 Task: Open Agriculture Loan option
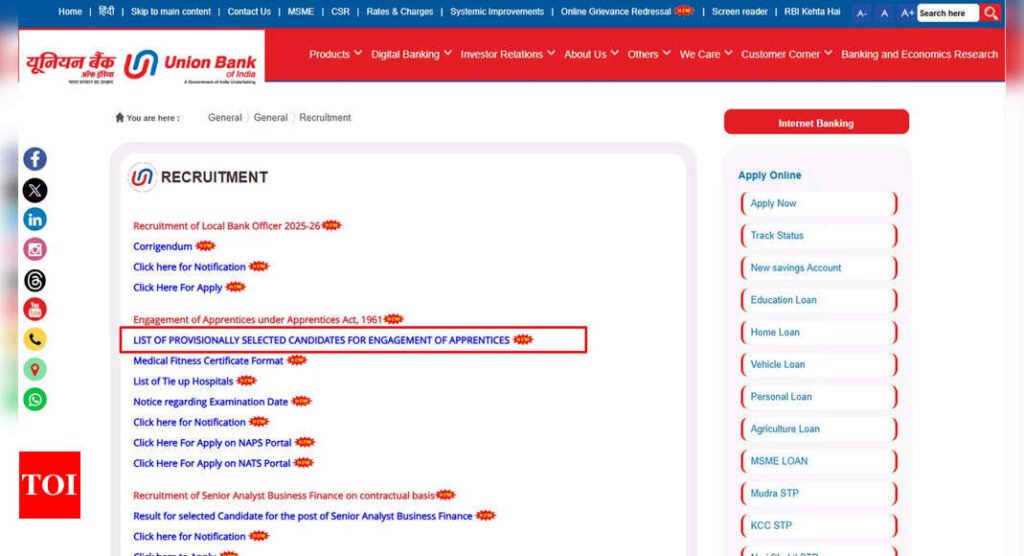[819, 429]
